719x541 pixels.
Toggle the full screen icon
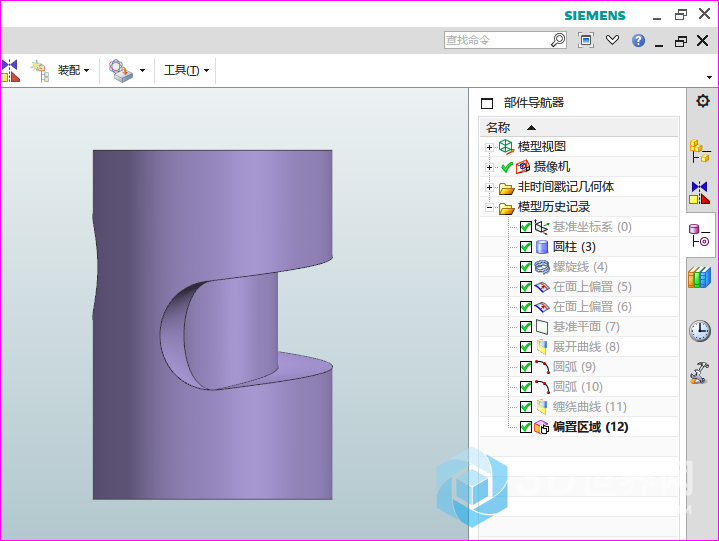click(586, 40)
